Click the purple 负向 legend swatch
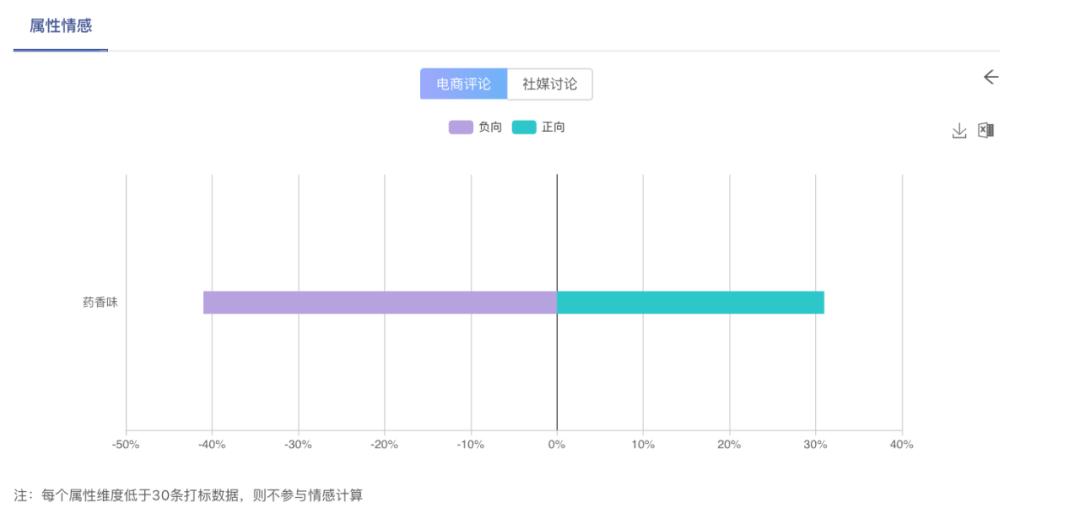 (460, 127)
